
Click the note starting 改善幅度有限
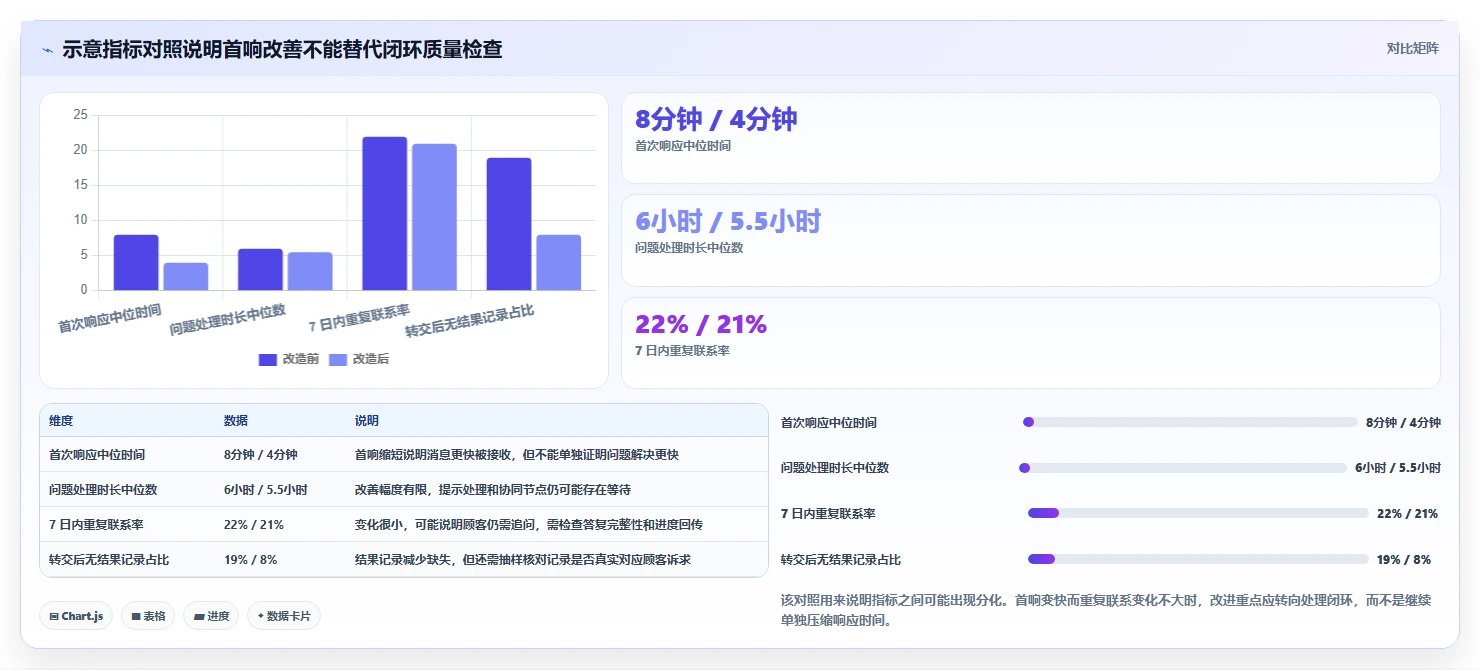[493, 490]
